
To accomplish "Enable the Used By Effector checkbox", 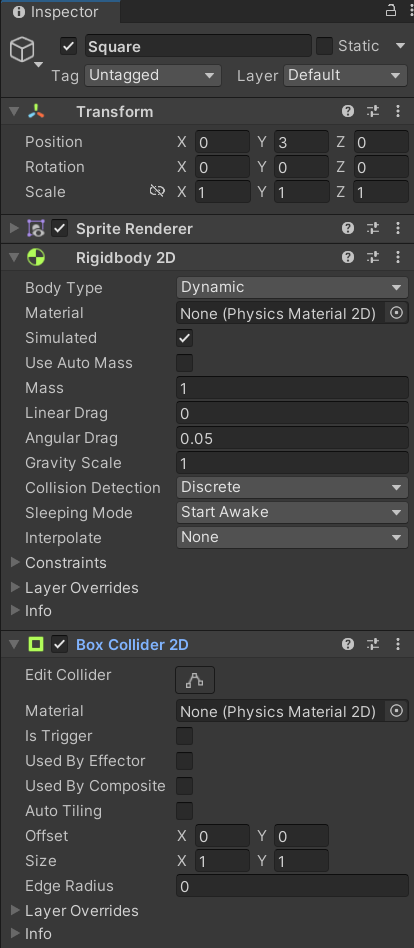I will tap(184, 761).
